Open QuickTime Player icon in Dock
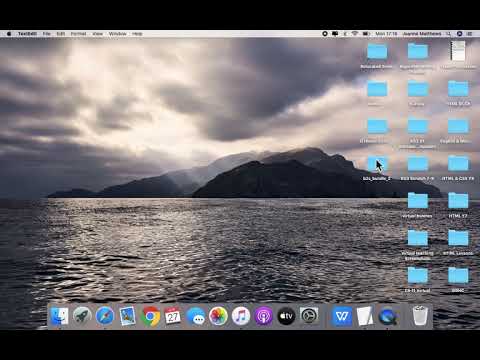The image size is (480, 360). (388, 316)
